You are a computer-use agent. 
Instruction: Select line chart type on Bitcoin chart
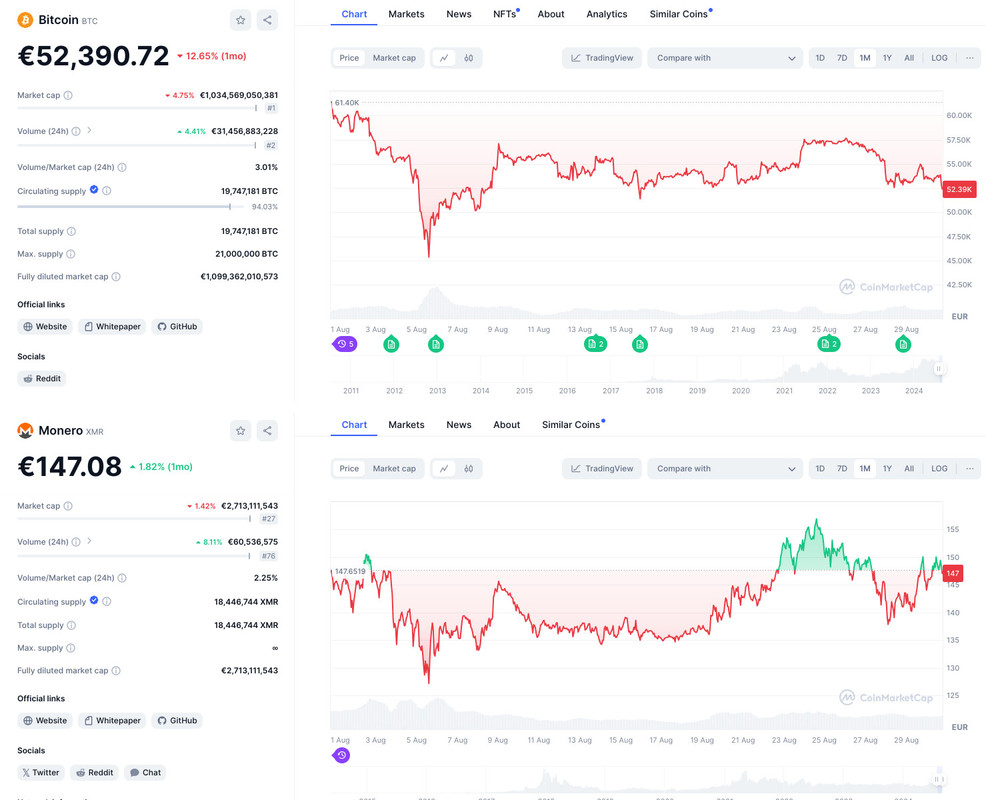pos(444,58)
